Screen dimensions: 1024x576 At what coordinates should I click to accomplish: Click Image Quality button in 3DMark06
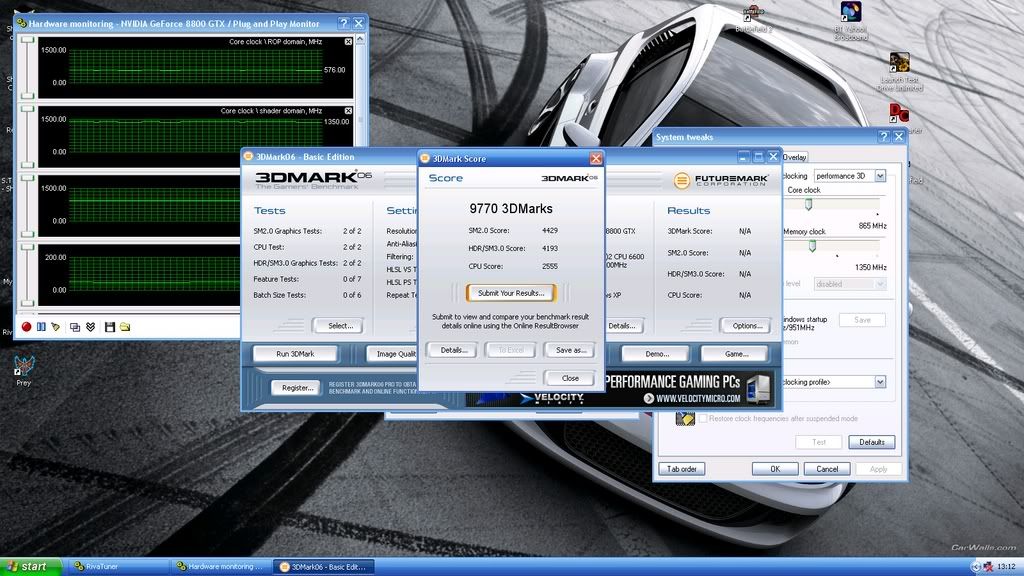click(x=392, y=353)
